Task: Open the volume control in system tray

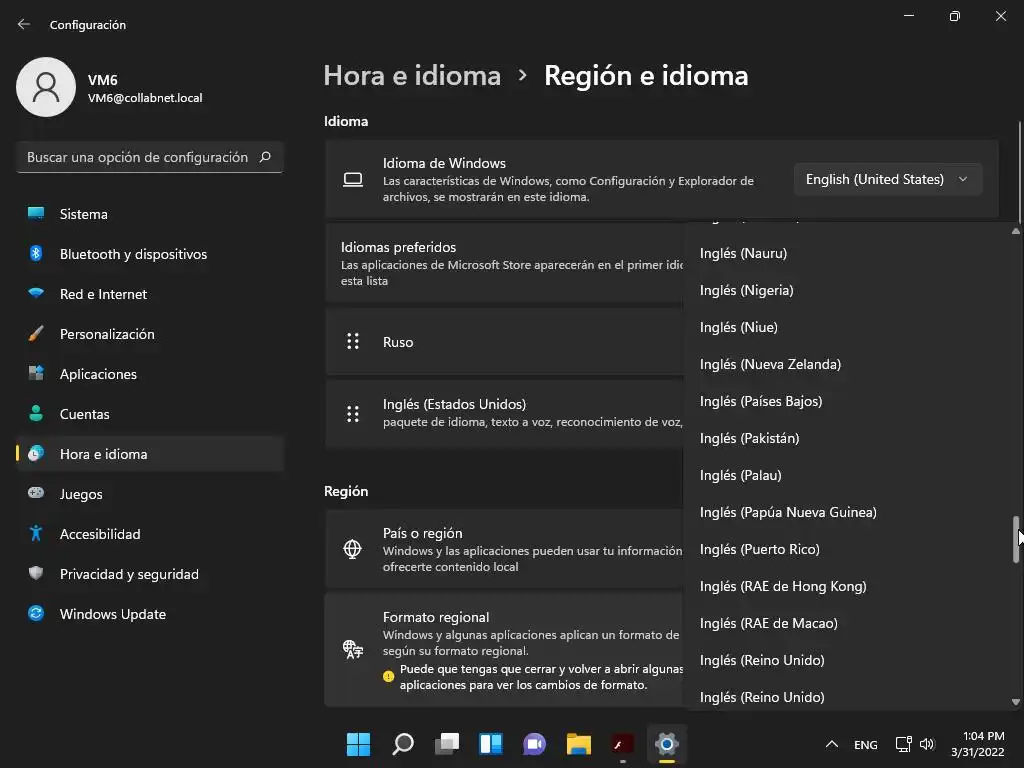Action: (x=927, y=744)
